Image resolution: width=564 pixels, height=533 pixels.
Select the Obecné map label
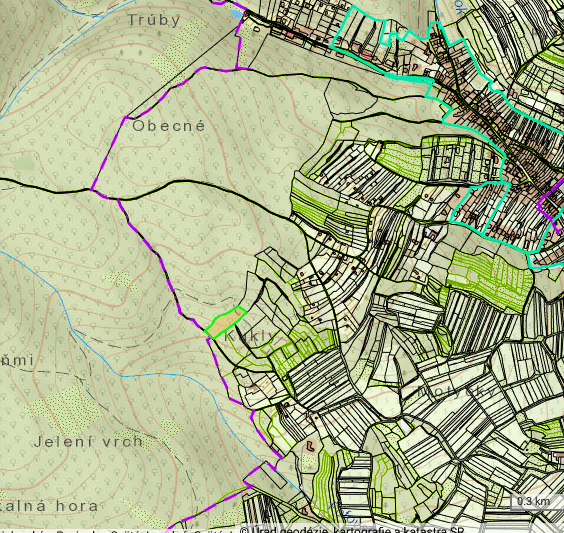point(169,126)
